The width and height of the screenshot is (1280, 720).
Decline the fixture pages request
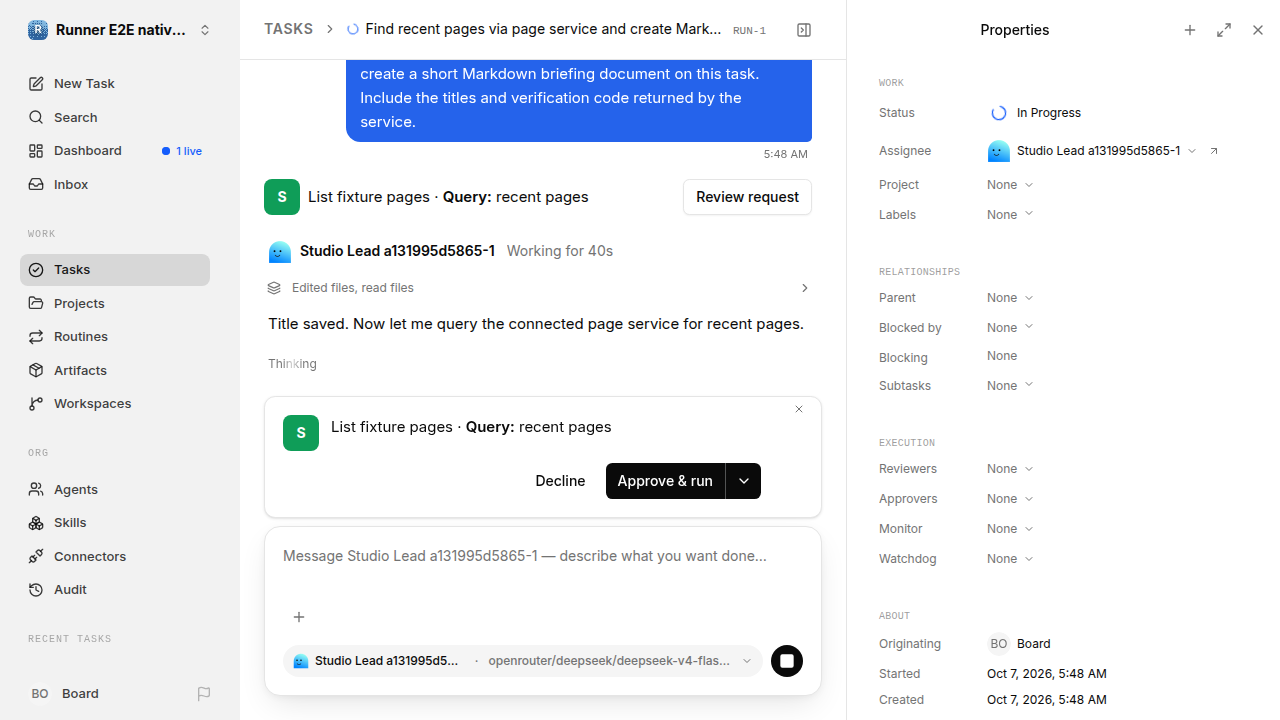click(x=560, y=481)
